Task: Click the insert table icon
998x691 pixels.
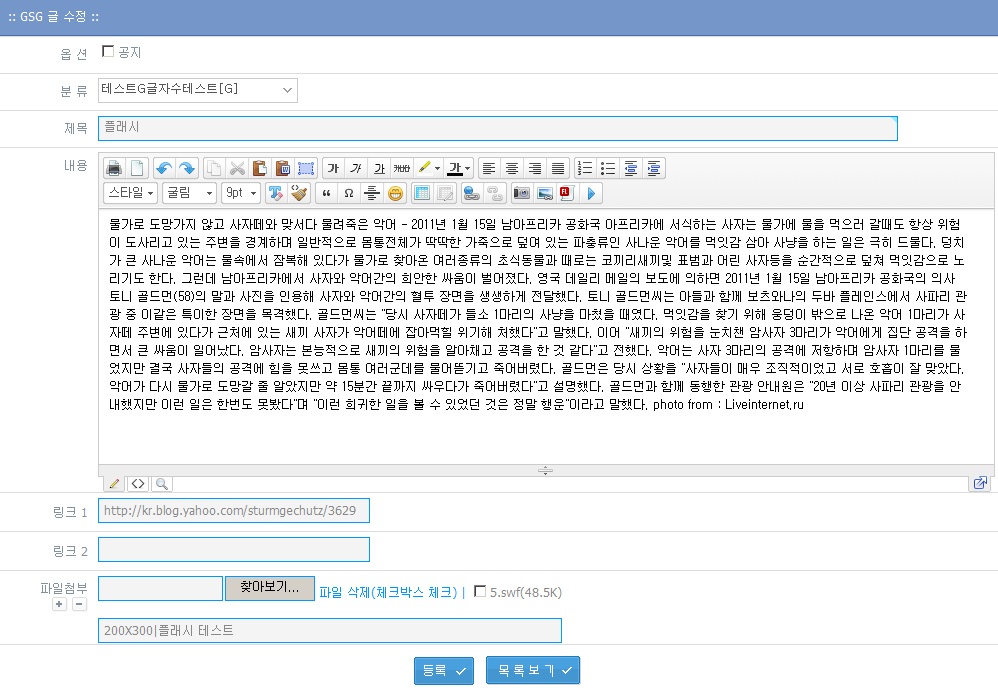Action: pyautogui.click(x=422, y=193)
